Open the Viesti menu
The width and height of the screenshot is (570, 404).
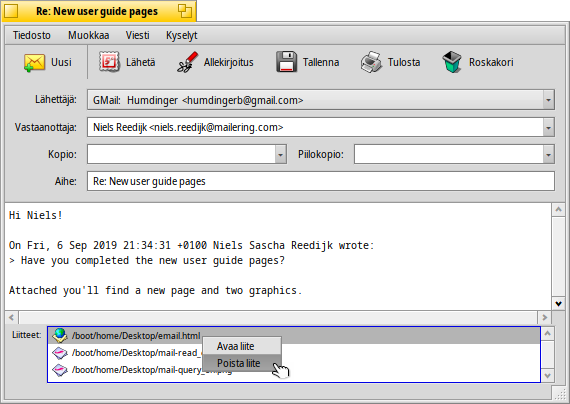[x=137, y=35]
